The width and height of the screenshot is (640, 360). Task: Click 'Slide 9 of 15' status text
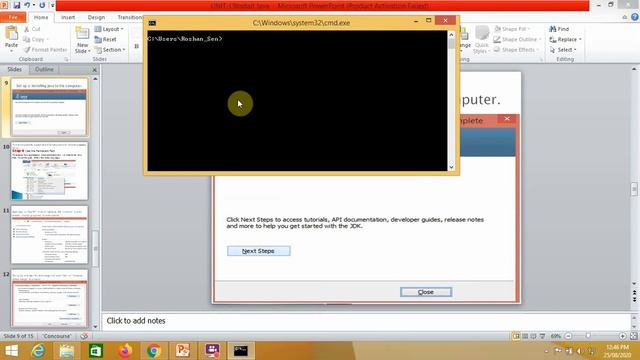[x=18, y=336]
